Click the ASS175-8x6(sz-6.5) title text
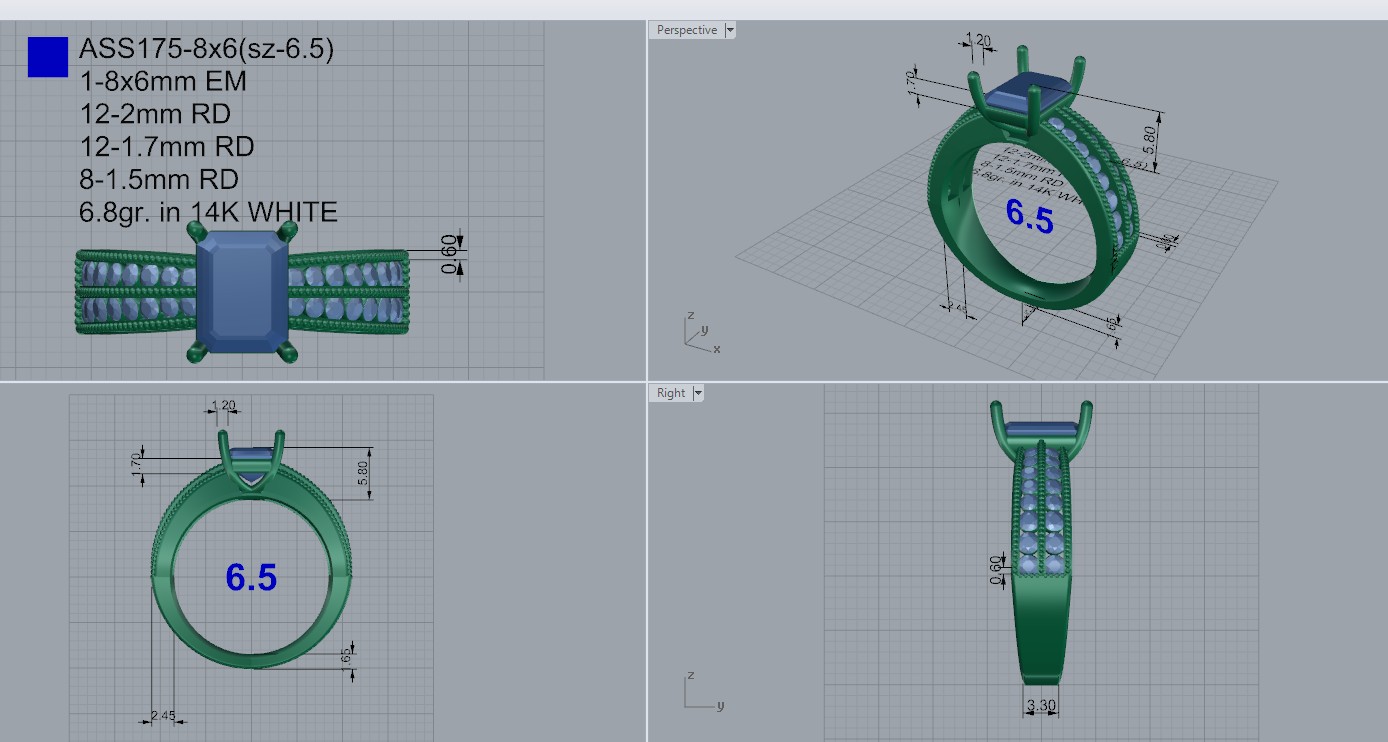1388x742 pixels. point(206,49)
